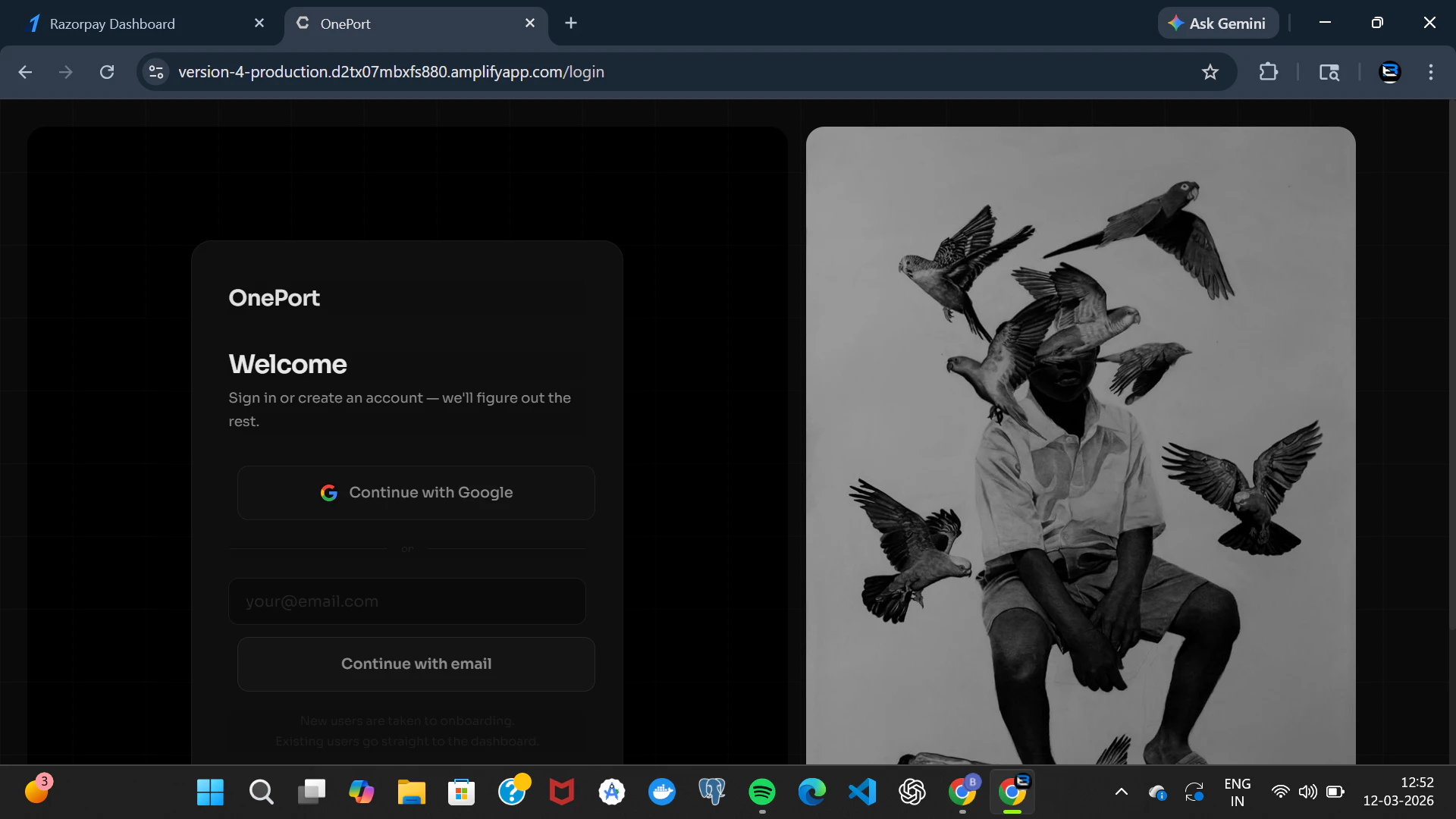Image resolution: width=1456 pixels, height=819 pixels.
Task: Open Docker Desktop from the taskbar
Action: [662, 792]
